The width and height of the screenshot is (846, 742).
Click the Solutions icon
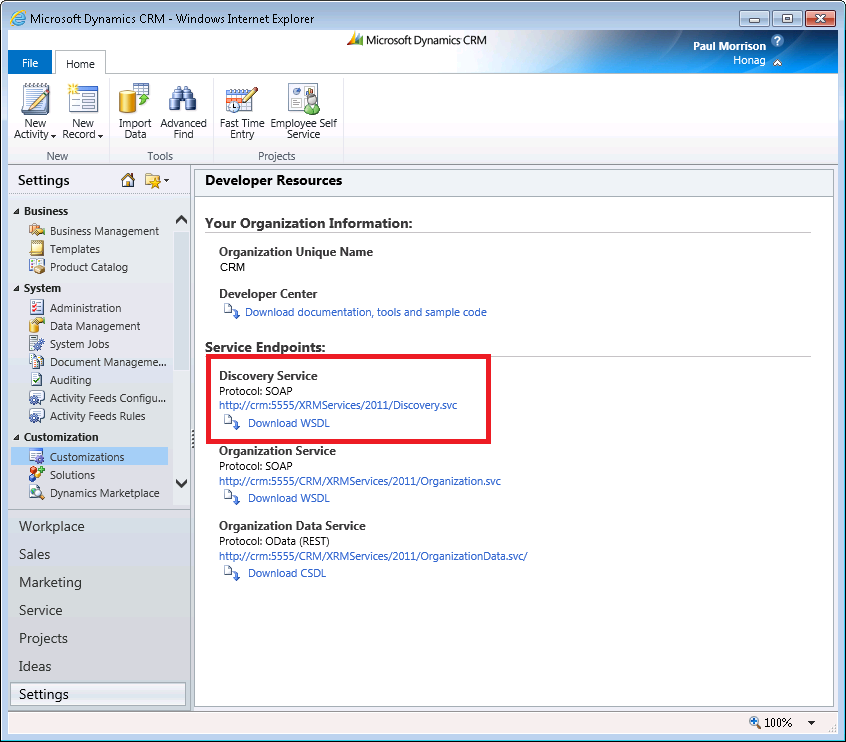click(x=37, y=474)
